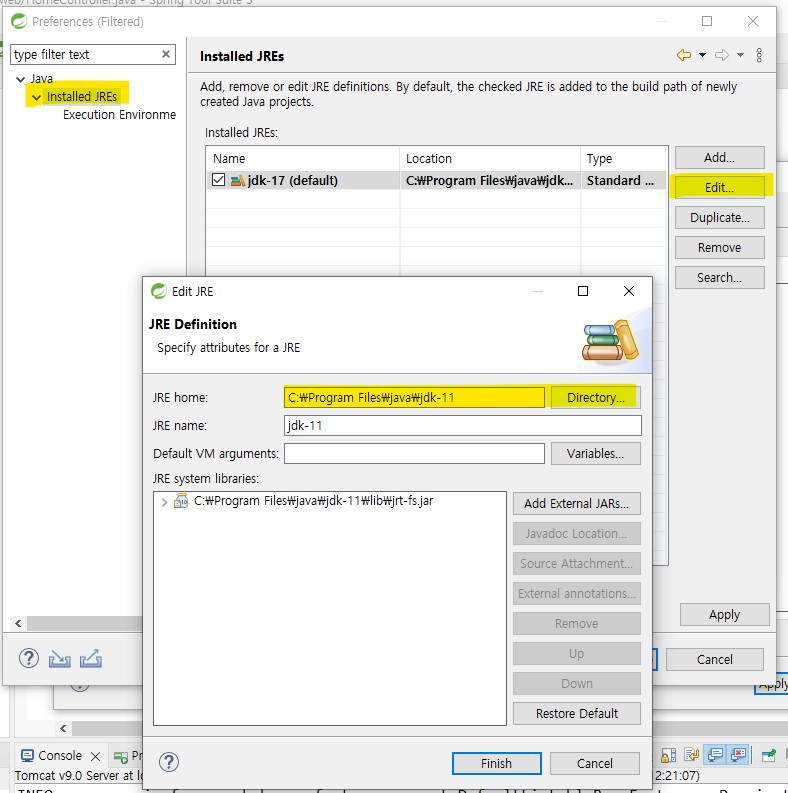
Task: Toggle the jdk-17 default JRE checkbox
Action: 218,180
